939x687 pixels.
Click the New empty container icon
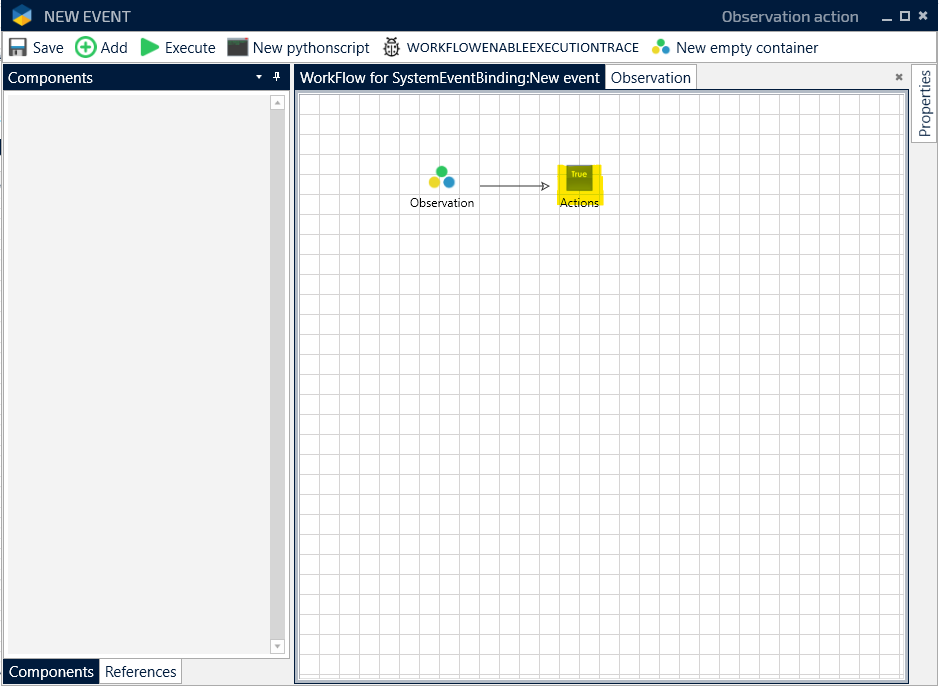click(661, 47)
